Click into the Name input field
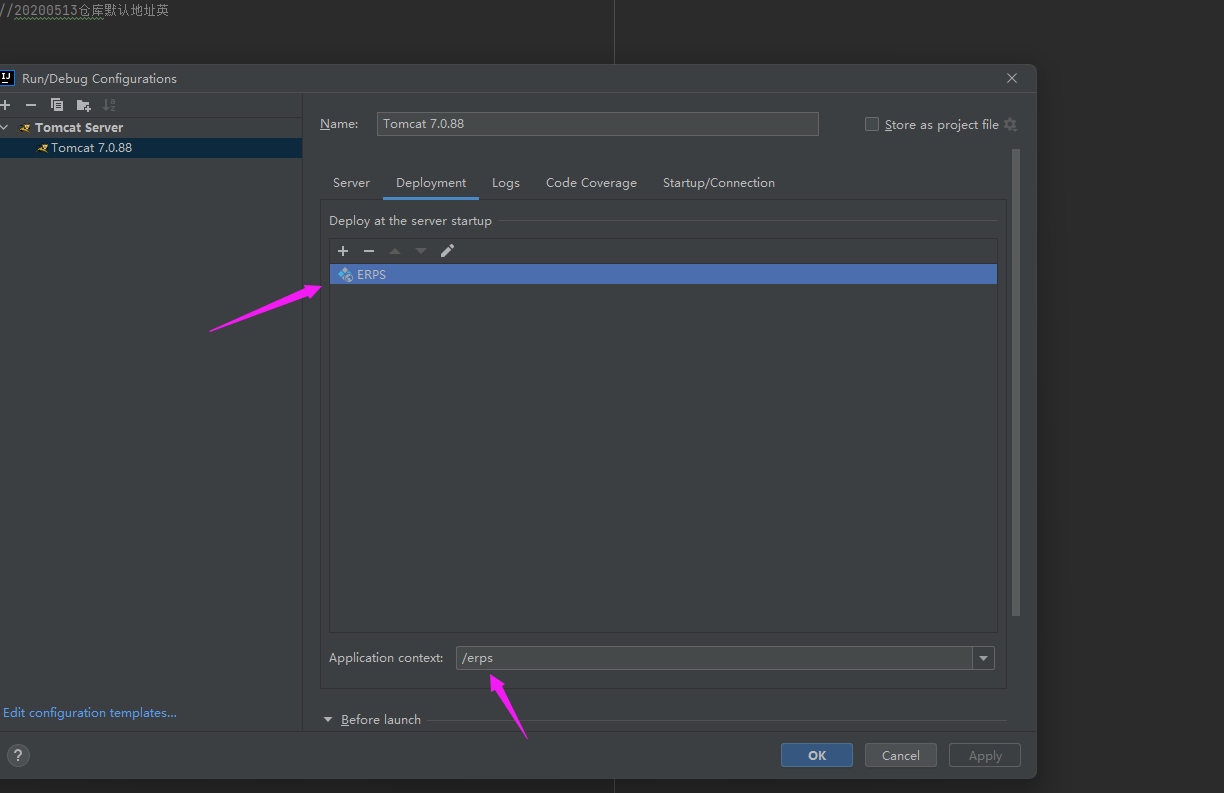The height and width of the screenshot is (793, 1224). [597, 124]
